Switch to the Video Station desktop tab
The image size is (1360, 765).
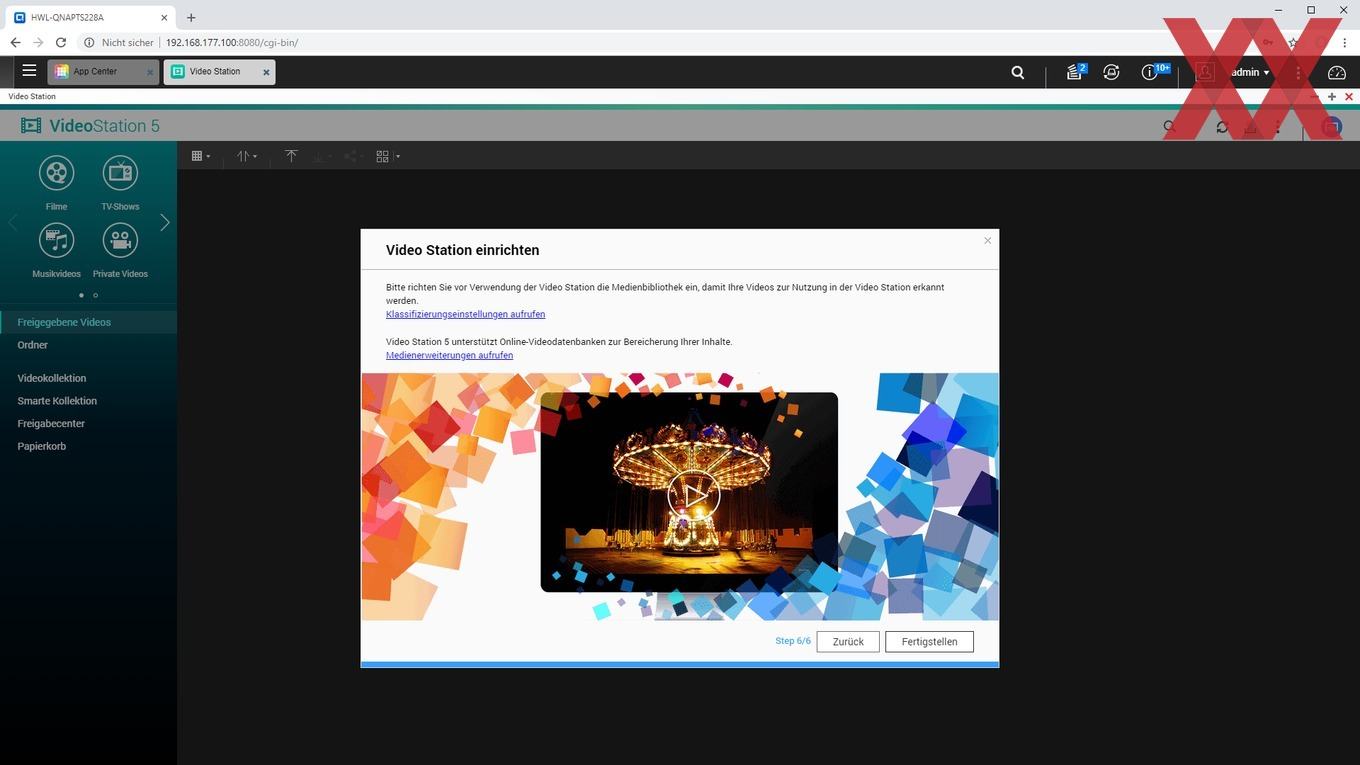pos(219,72)
